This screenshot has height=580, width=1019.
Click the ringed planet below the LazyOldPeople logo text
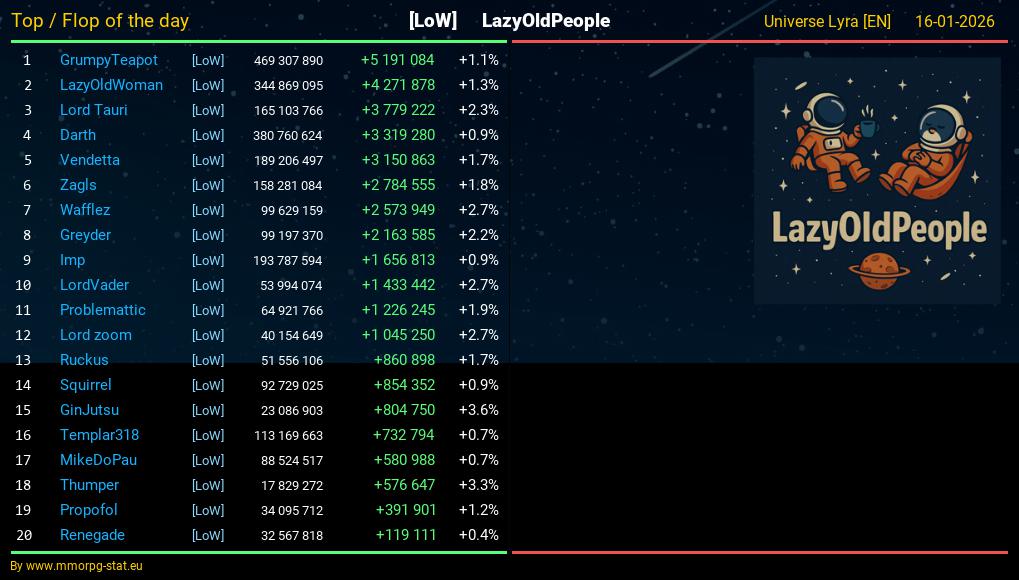(877, 267)
